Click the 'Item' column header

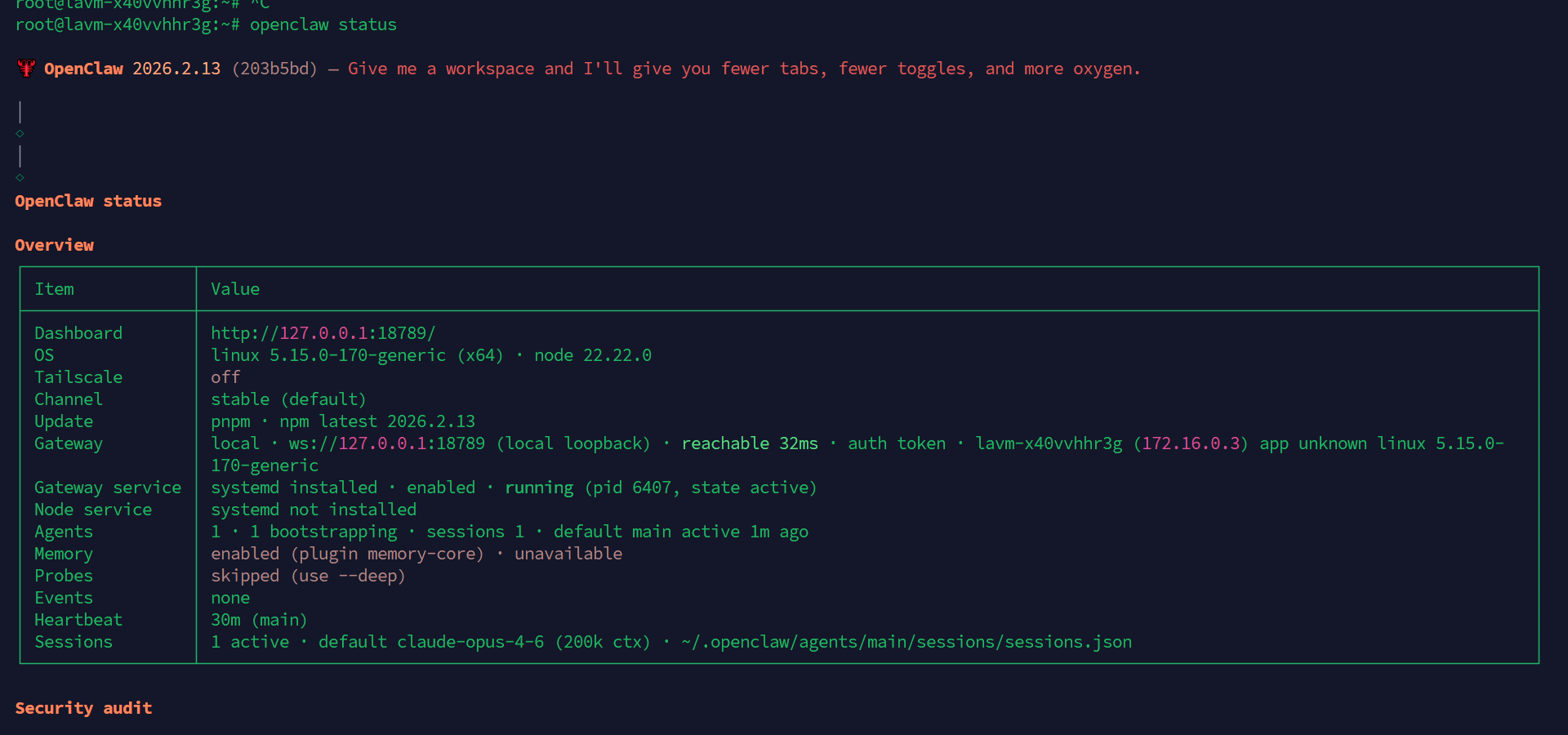54,289
